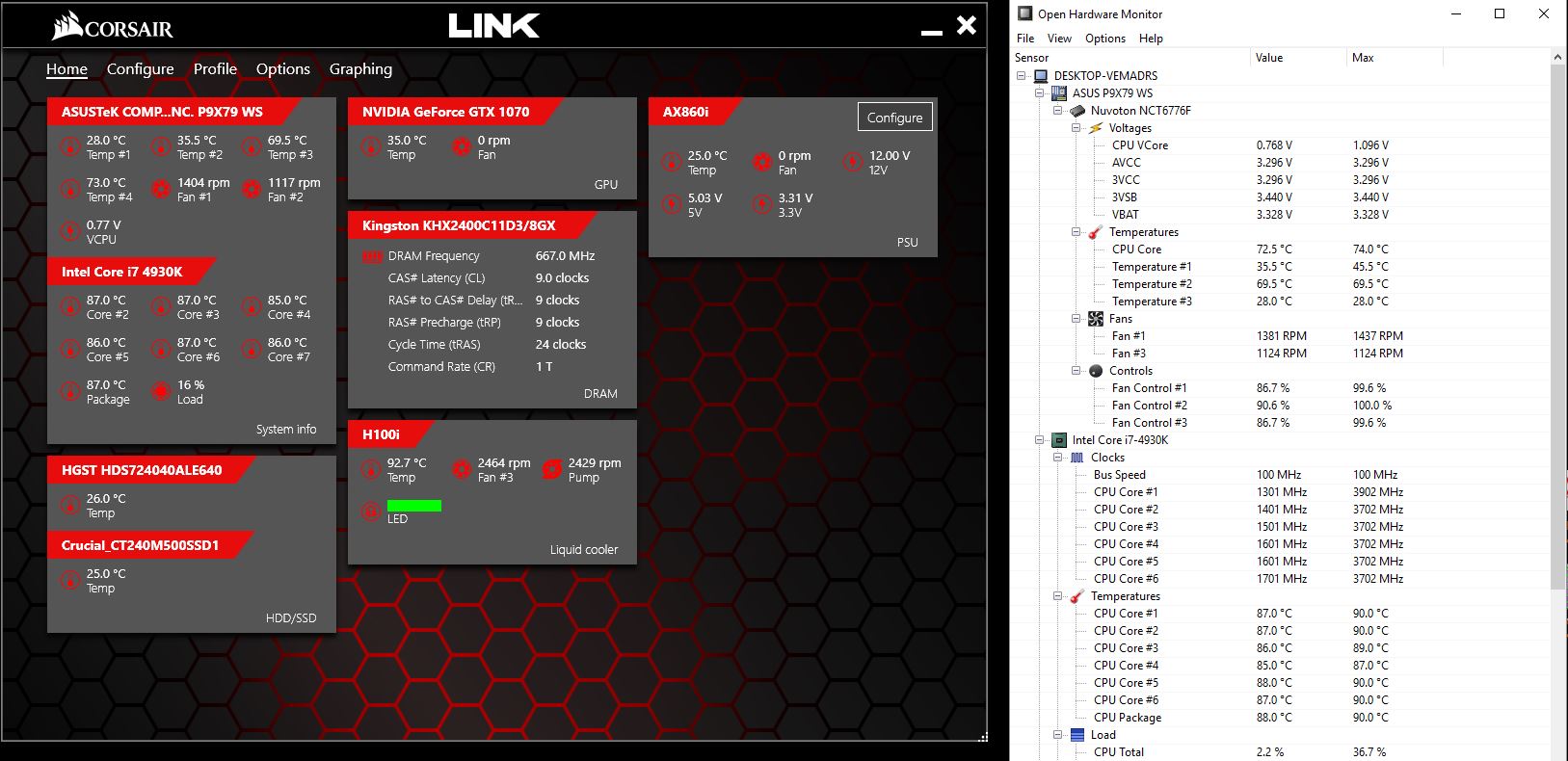Click the AX860i Temp 25.0 °C icon

672,162
